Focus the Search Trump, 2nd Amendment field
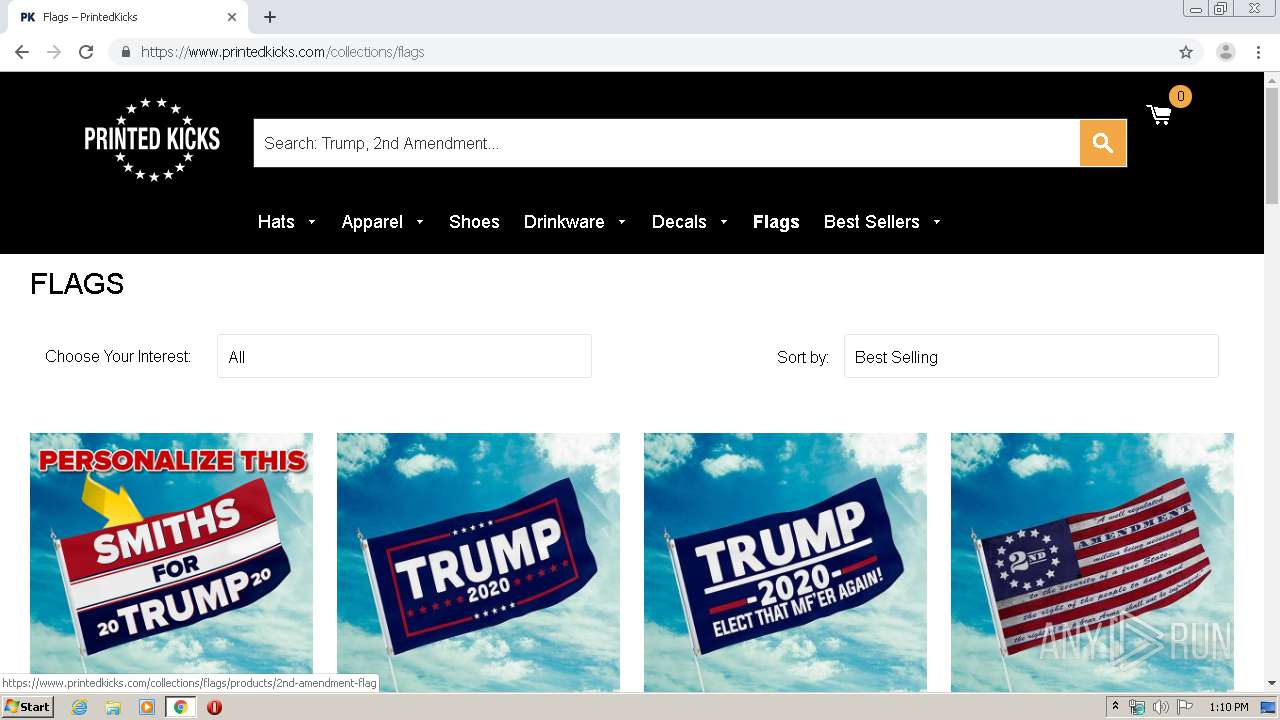 pyautogui.click(x=667, y=143)
